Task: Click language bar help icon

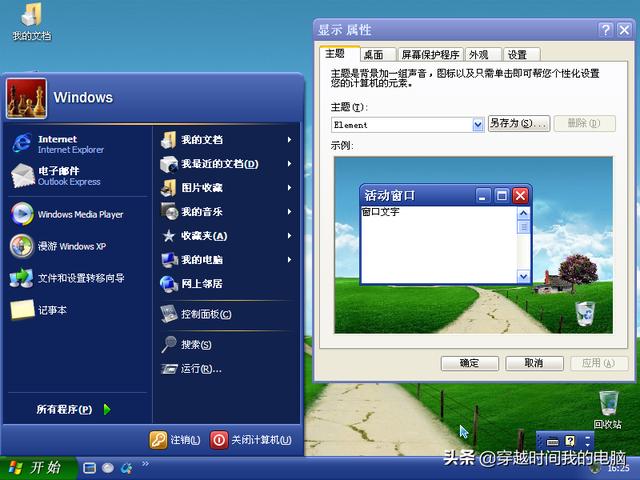Action: [570, 441]
